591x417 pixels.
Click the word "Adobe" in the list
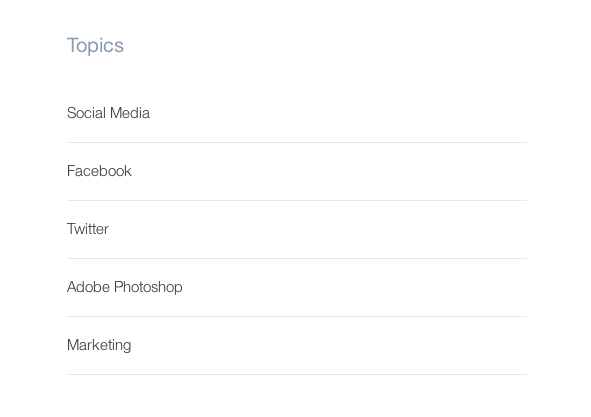pos(88,287)
